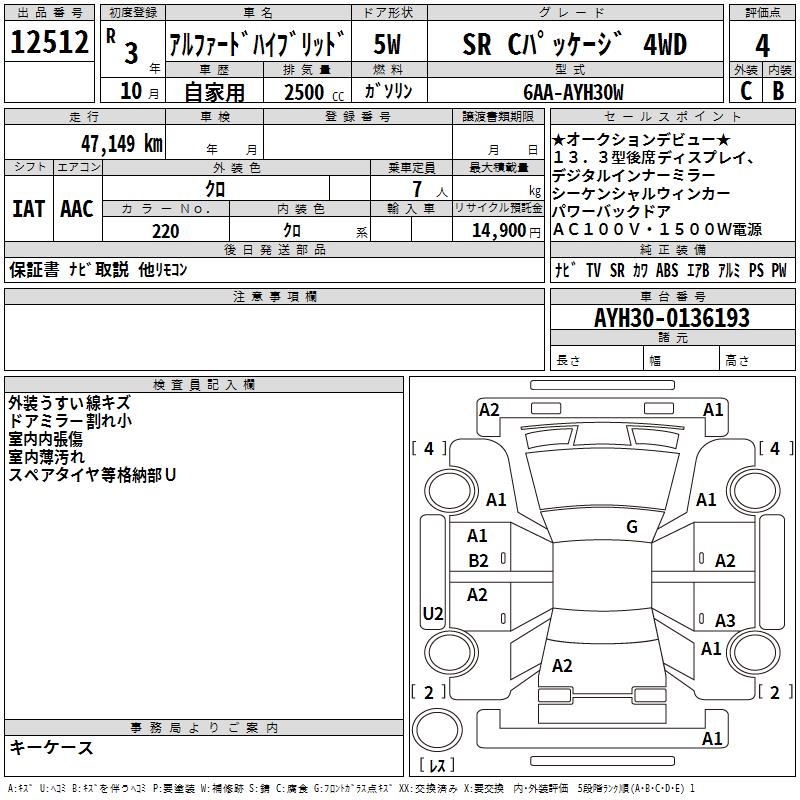This screenshot has width=800, height=800.
Task: Click AC100V・1500W電源 line
Action: click(x=657, y=229)
